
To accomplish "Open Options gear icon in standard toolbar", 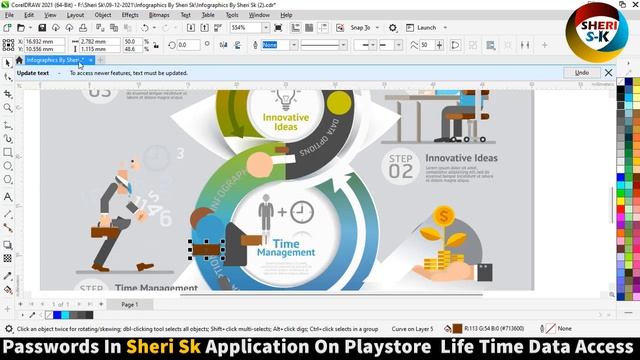I will pyautogui.click(x=393, y=28).
